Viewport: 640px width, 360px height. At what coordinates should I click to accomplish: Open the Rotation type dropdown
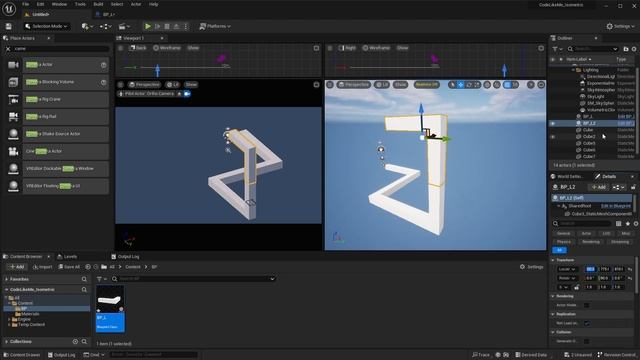pos(568,278)
